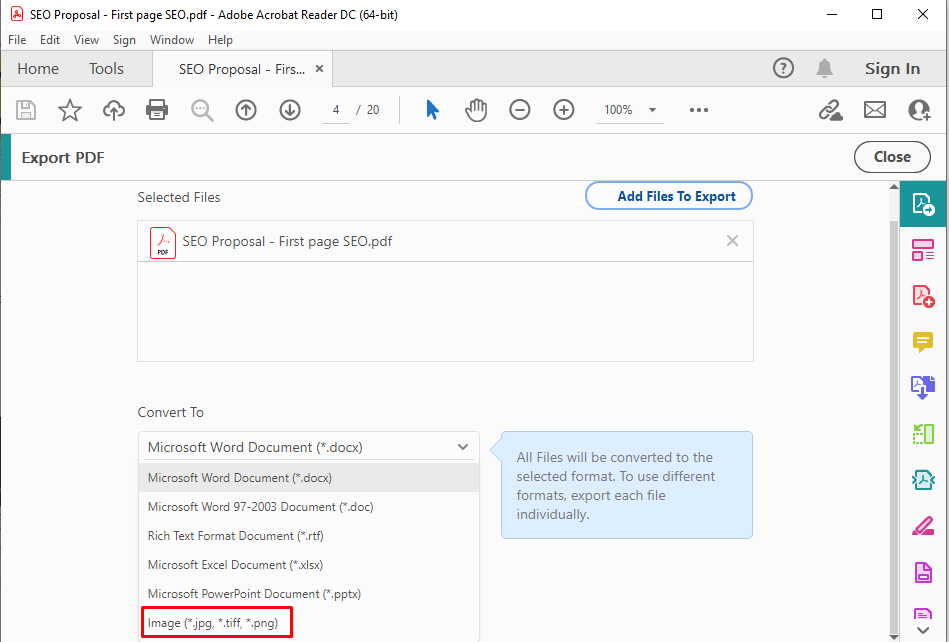This screenshot has height=642, width=949.
Task: Open the green compare pages sidebar icon
Action: pos(923,434)
